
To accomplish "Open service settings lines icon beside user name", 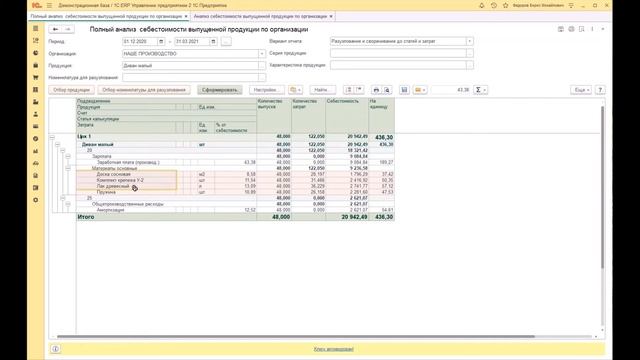I will (571, 5).
